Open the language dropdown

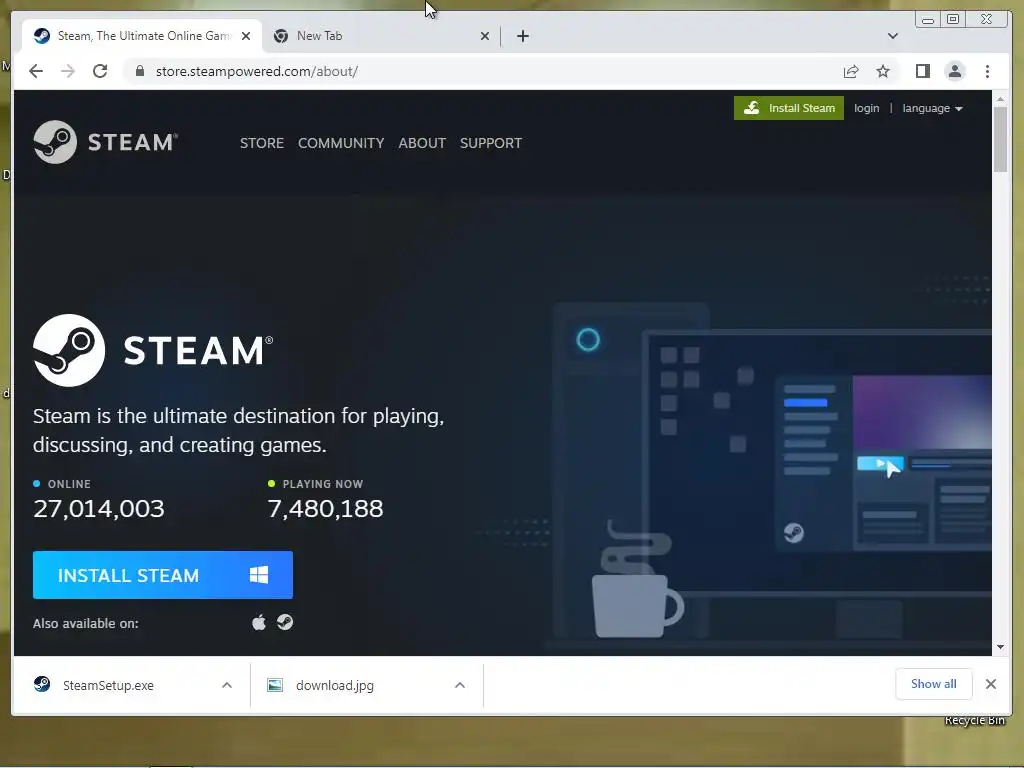coord(932,108)
